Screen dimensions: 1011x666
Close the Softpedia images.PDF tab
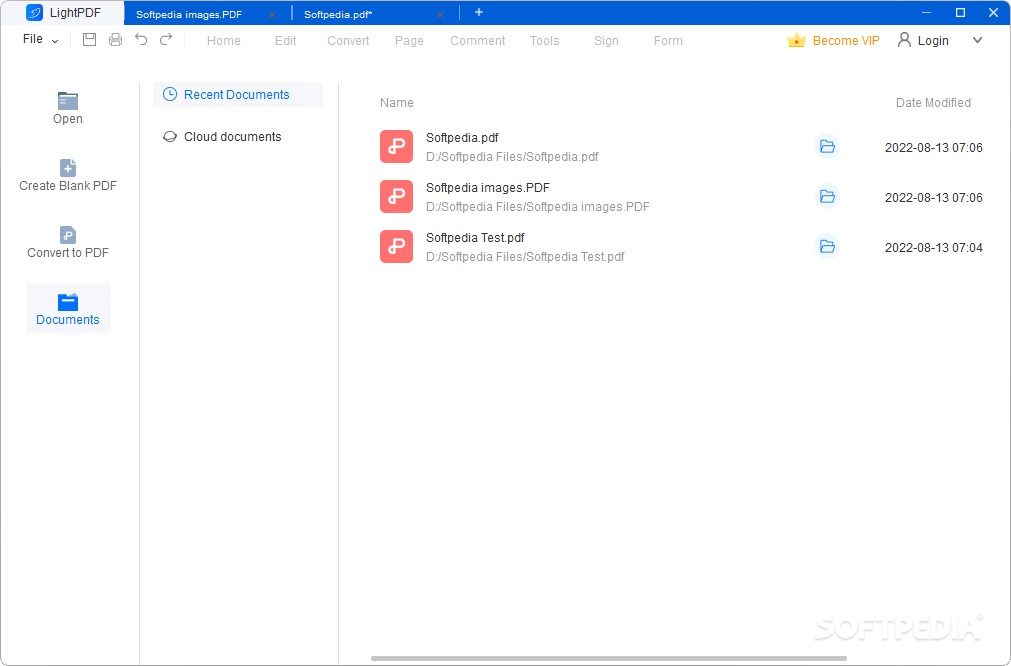(x=272, y=14)
